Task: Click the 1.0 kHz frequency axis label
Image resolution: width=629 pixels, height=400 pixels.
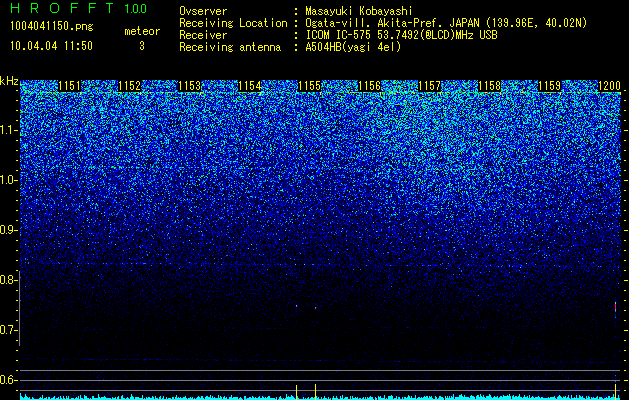Action: (x=8, y=180)
